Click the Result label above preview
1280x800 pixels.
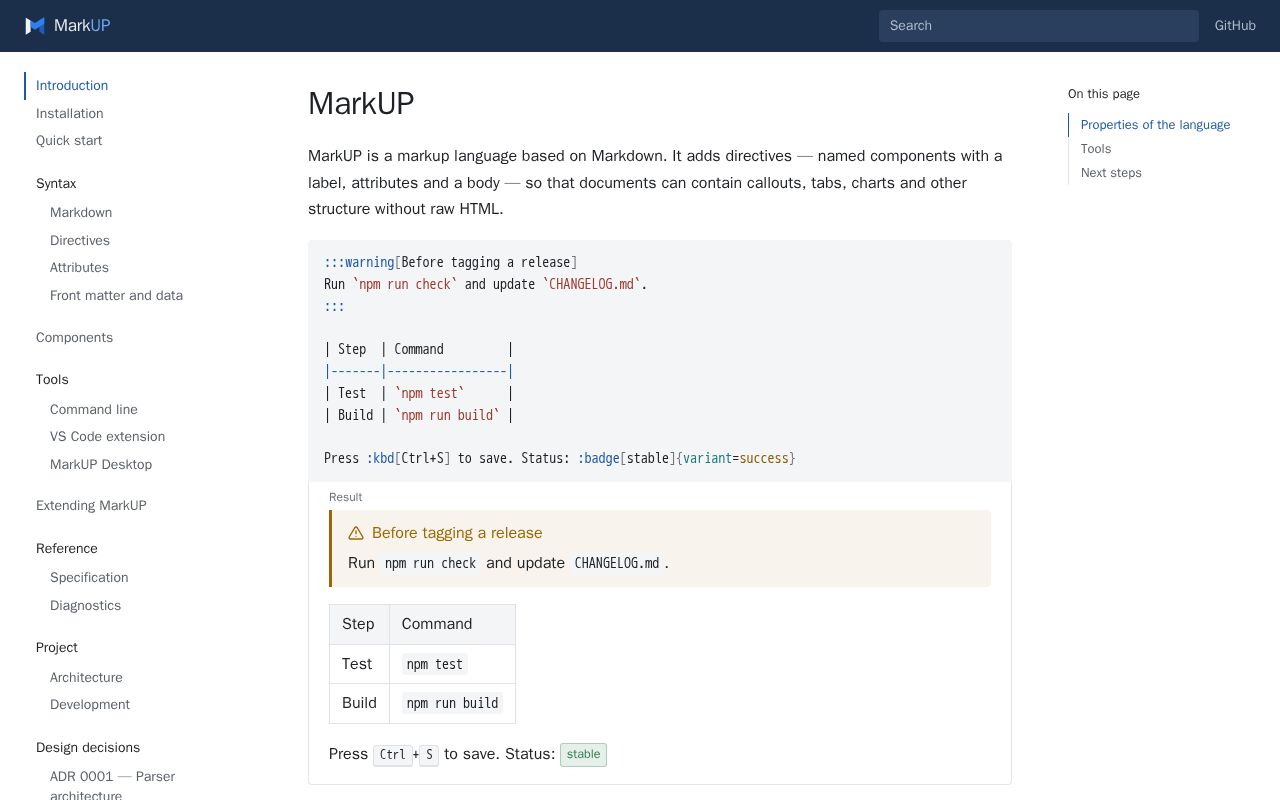[346, 497]
